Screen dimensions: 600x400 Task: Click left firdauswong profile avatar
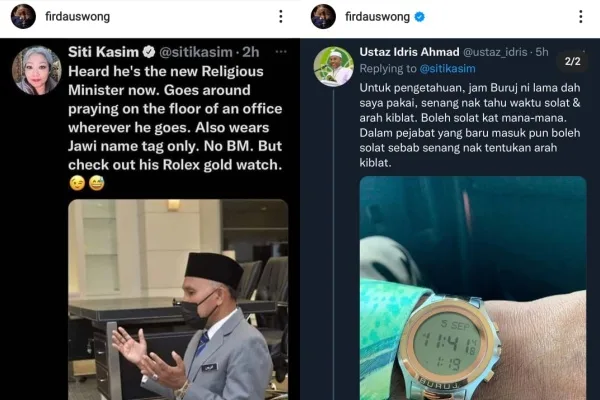pos(23,17)
